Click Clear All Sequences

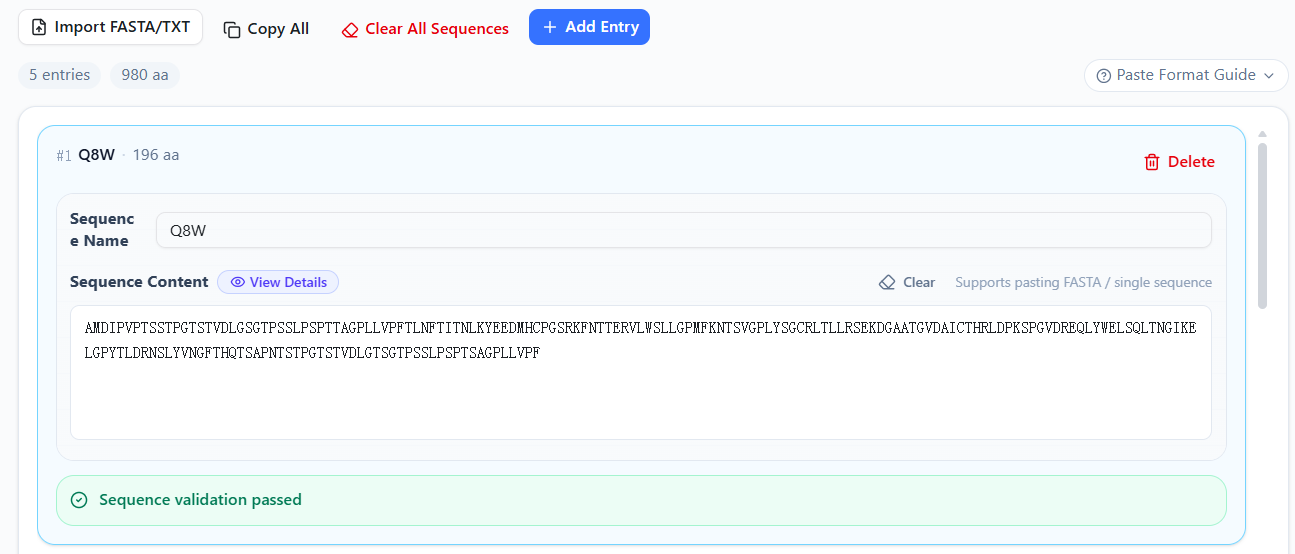tap(425, 29)
